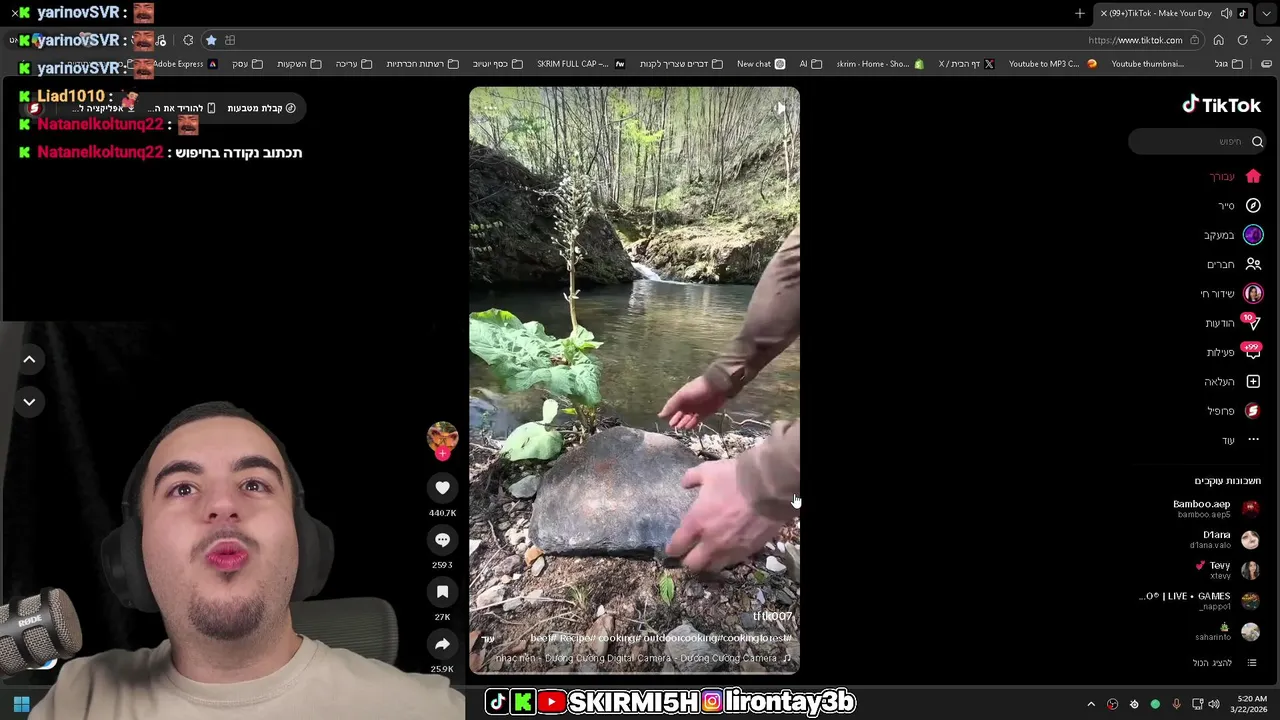Open the video music track link
The width and height of the screenshot is (1280, 720).
click(643, 658)
